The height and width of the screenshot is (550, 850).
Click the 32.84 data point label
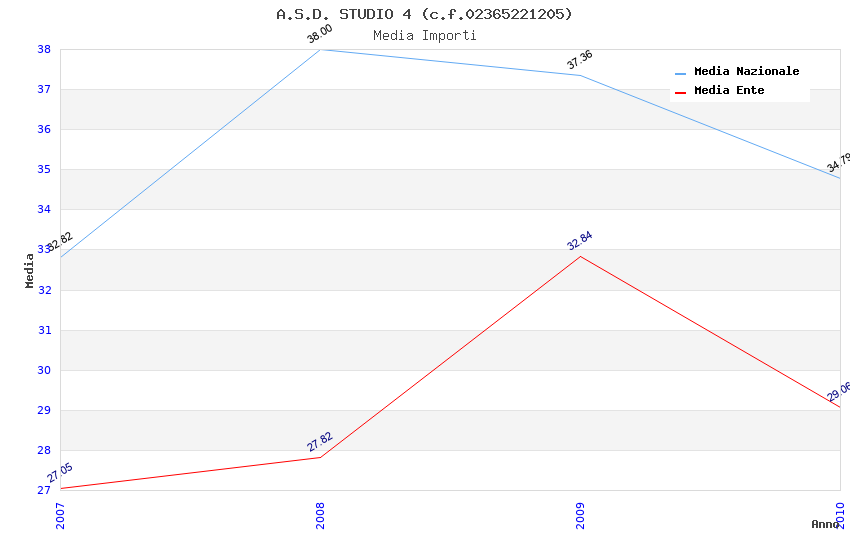tap(580, 241)
